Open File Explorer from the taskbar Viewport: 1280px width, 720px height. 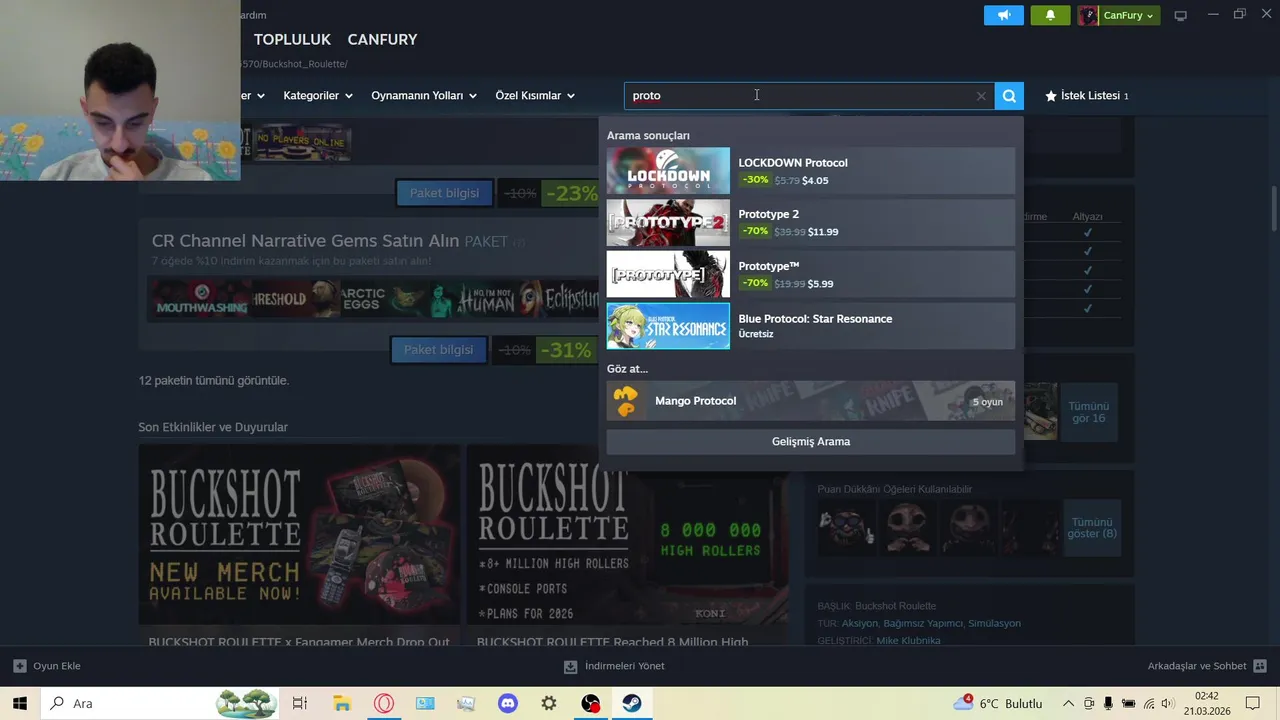coord(342,703)
